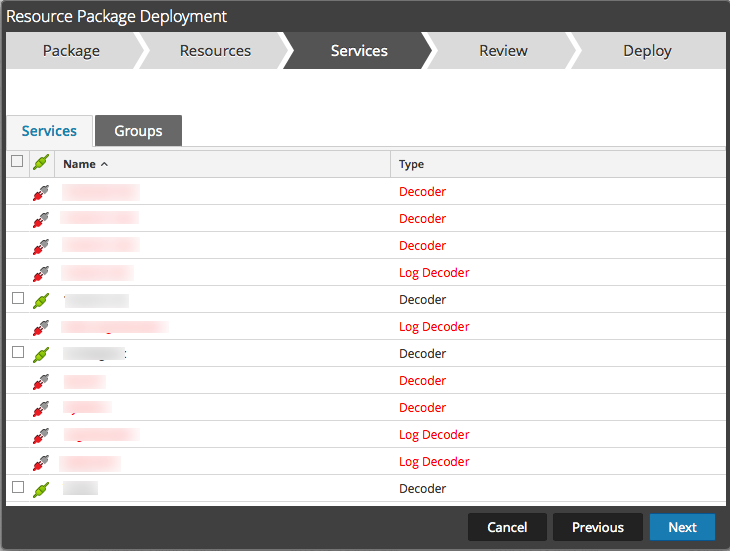
Task: Sort by the Name column ascending arrow
Action: point(104,164)
